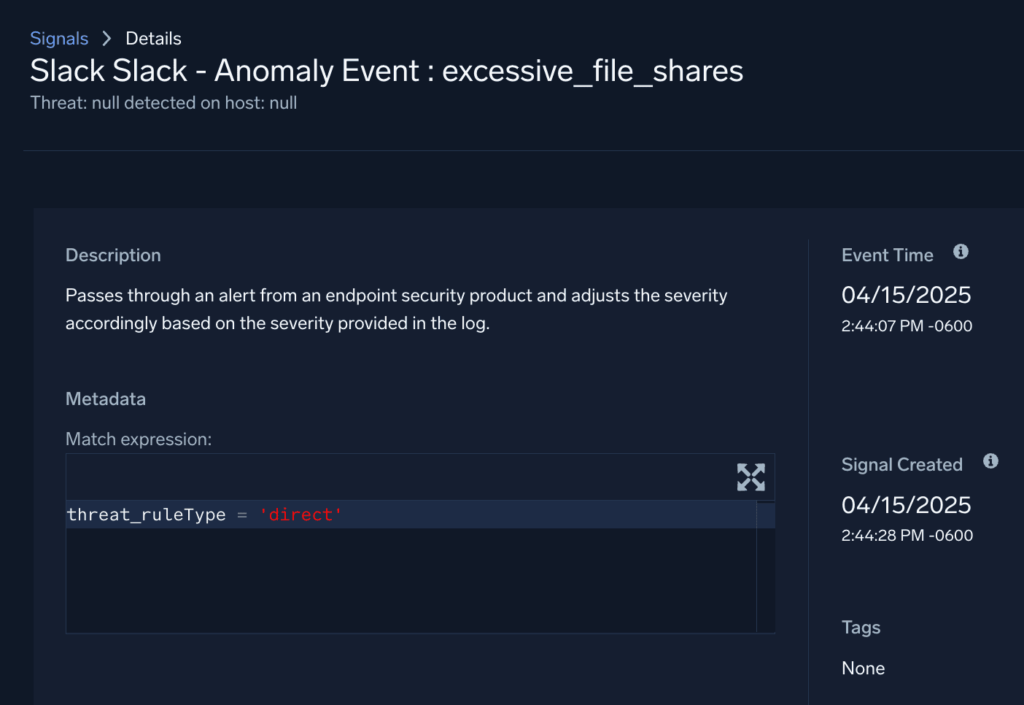Open the Signals breadcrumb link
The height and width of the screenshot is (705, 1024).
59,38
